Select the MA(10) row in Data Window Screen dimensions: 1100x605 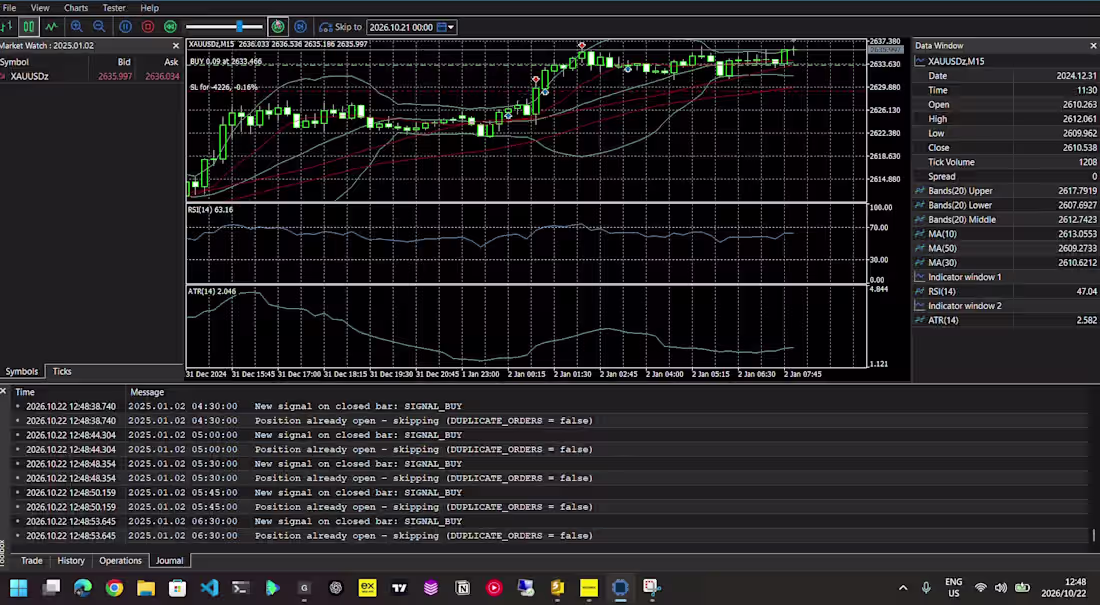click(x=1005, y=234)
